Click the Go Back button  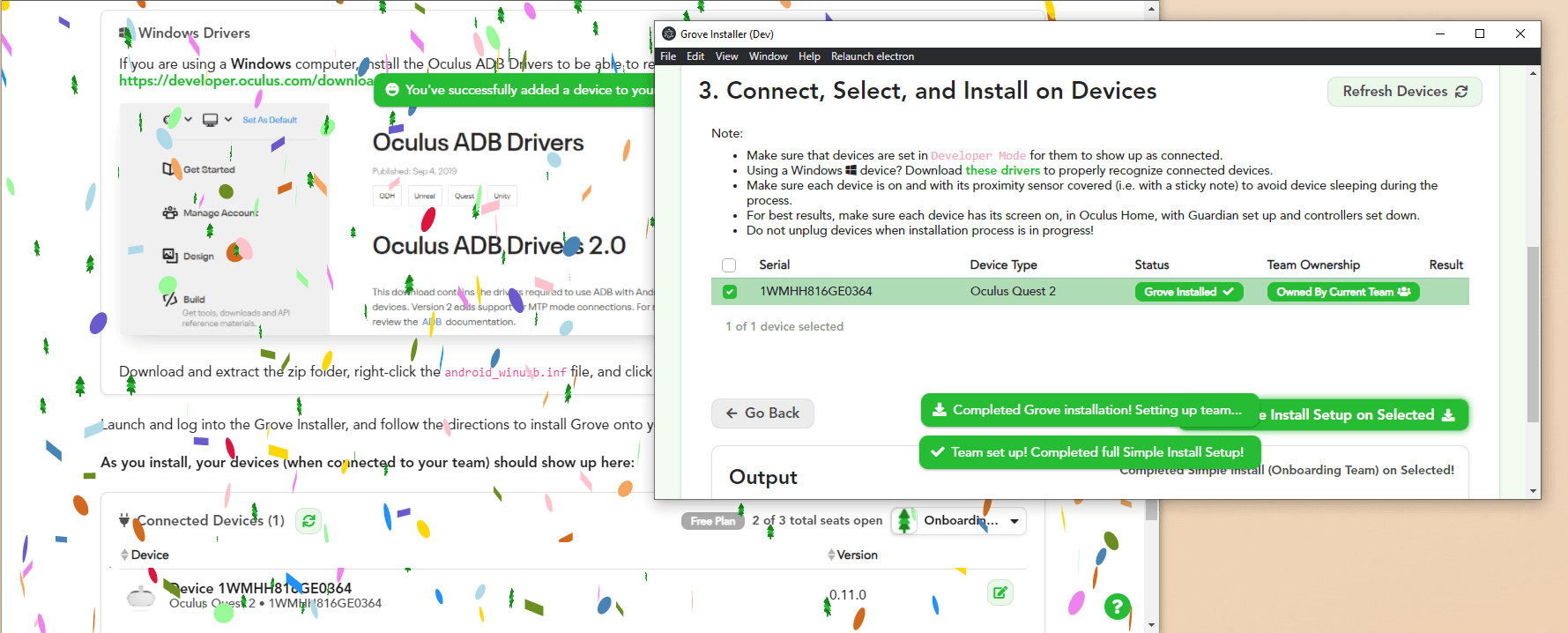pos(762,413)
